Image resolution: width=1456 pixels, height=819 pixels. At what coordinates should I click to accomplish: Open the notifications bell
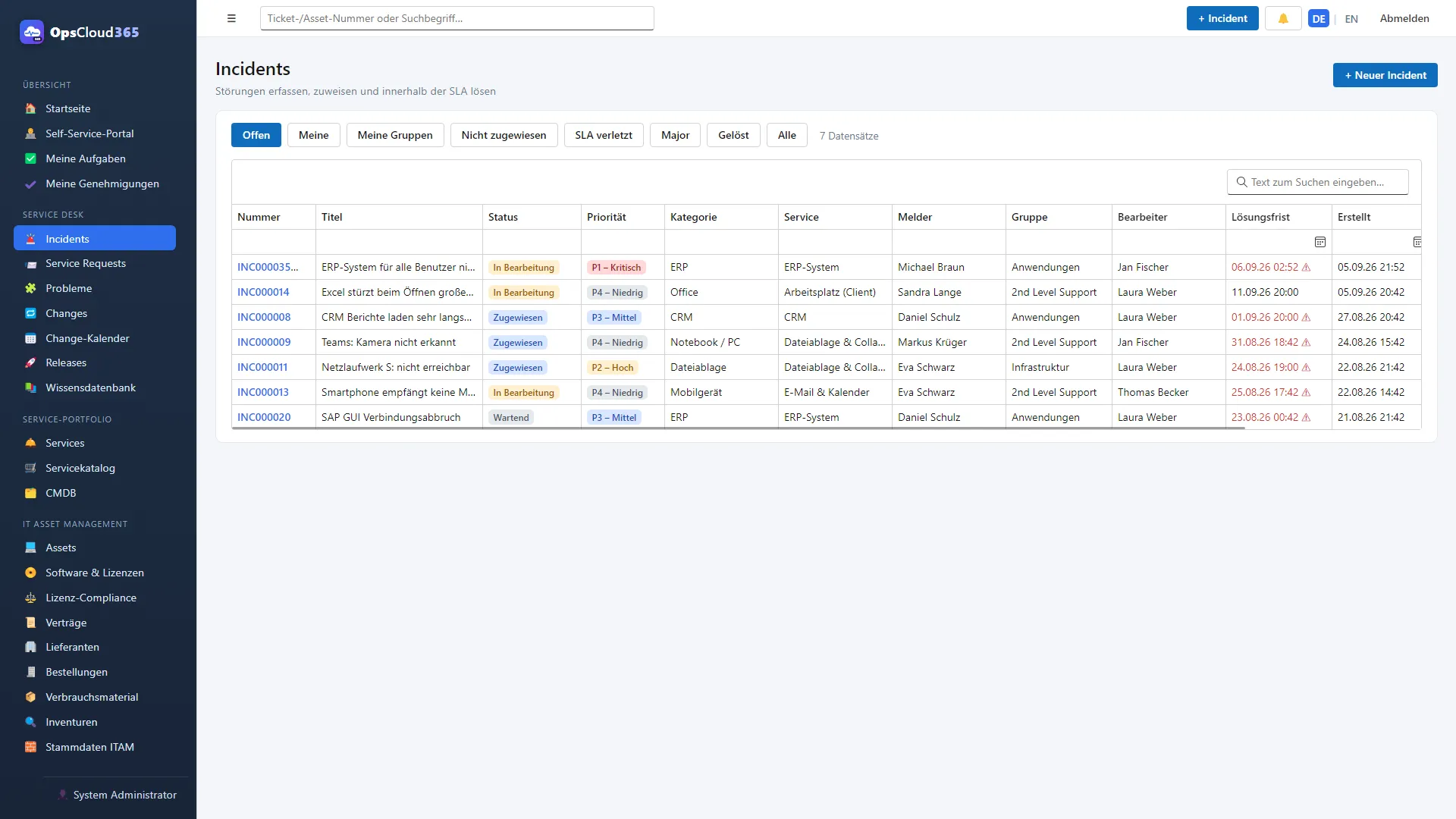[1283, 18]
